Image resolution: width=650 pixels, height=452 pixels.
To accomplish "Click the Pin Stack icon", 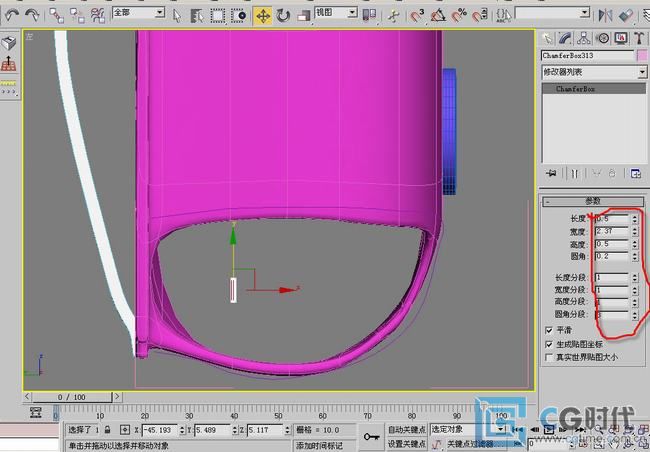I will (551, 173).
